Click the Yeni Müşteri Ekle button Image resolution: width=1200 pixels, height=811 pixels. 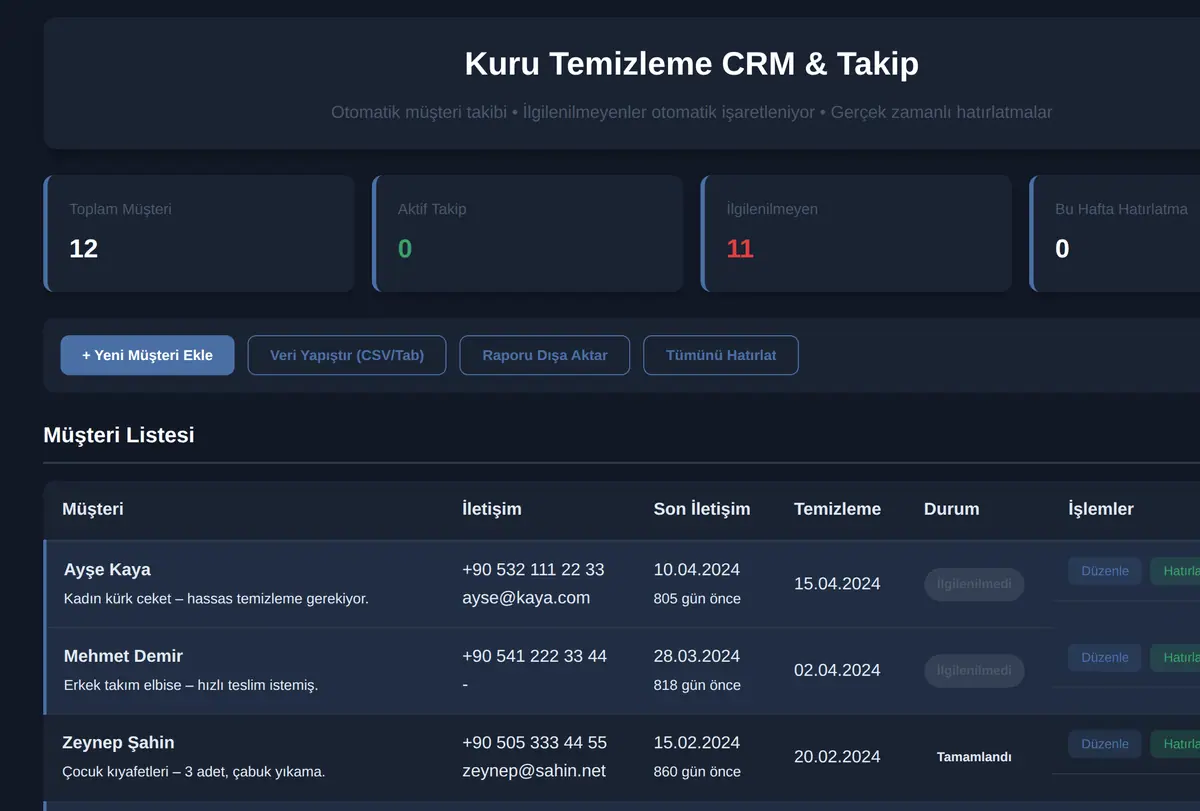click(x=147, y=355)
